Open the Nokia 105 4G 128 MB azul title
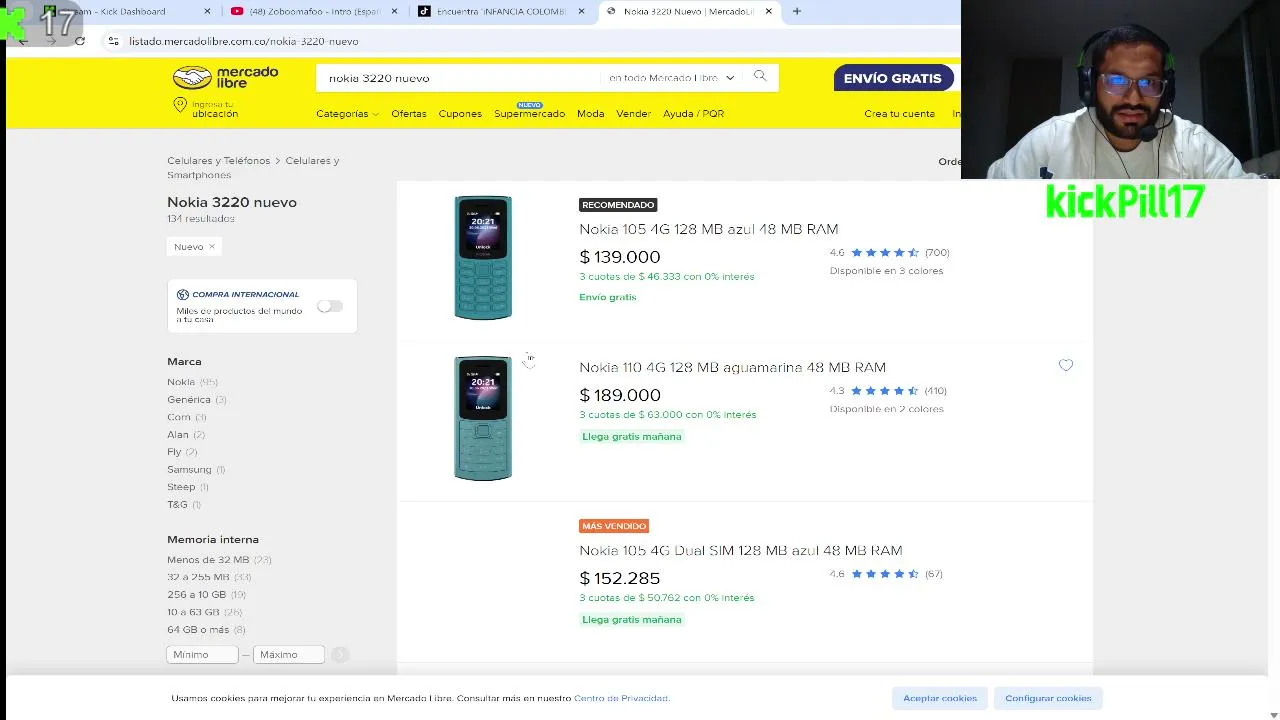The image size is (1280, 720). 709,229
